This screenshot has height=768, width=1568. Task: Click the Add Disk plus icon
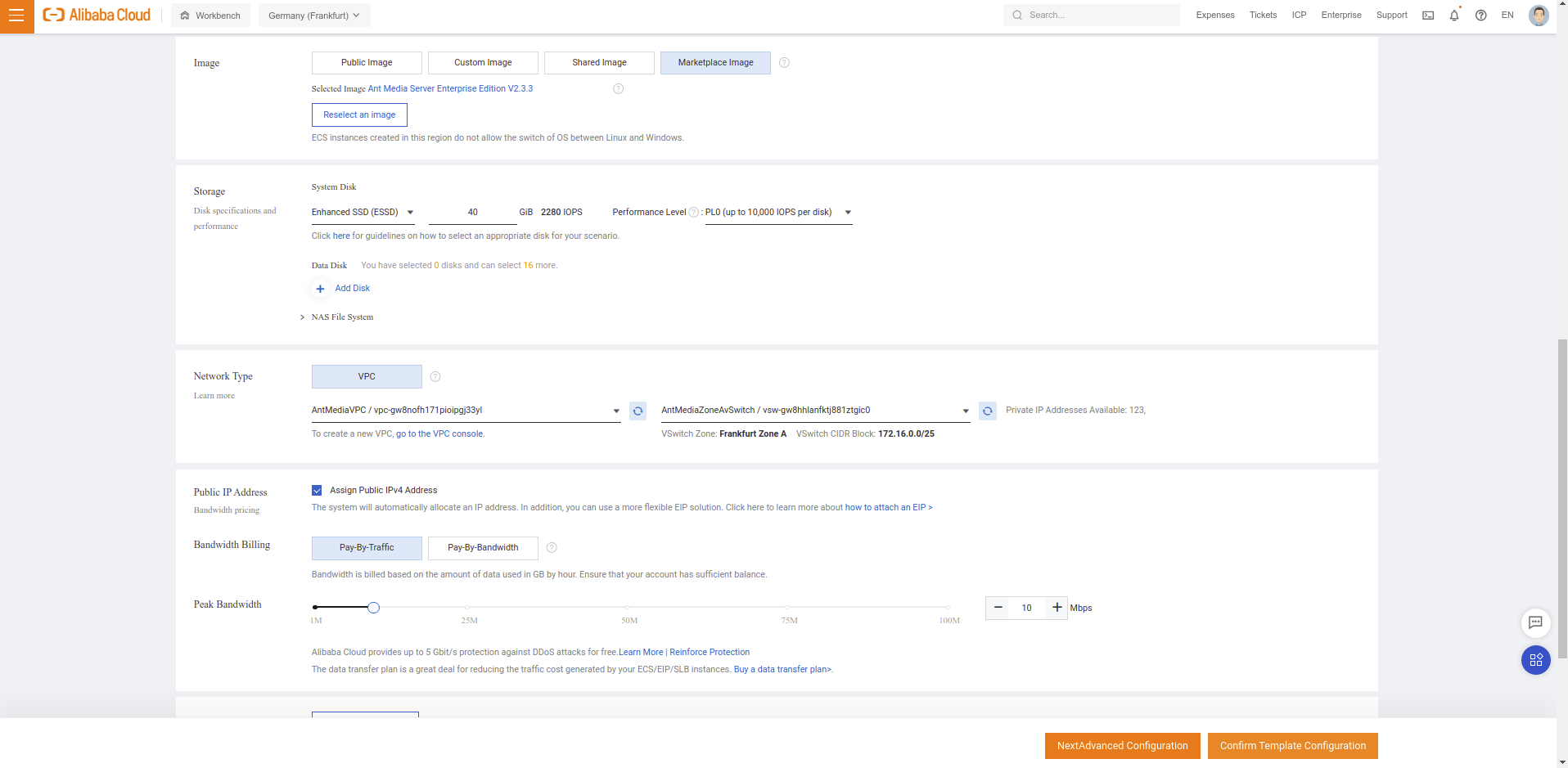click(x=320, y=289)
